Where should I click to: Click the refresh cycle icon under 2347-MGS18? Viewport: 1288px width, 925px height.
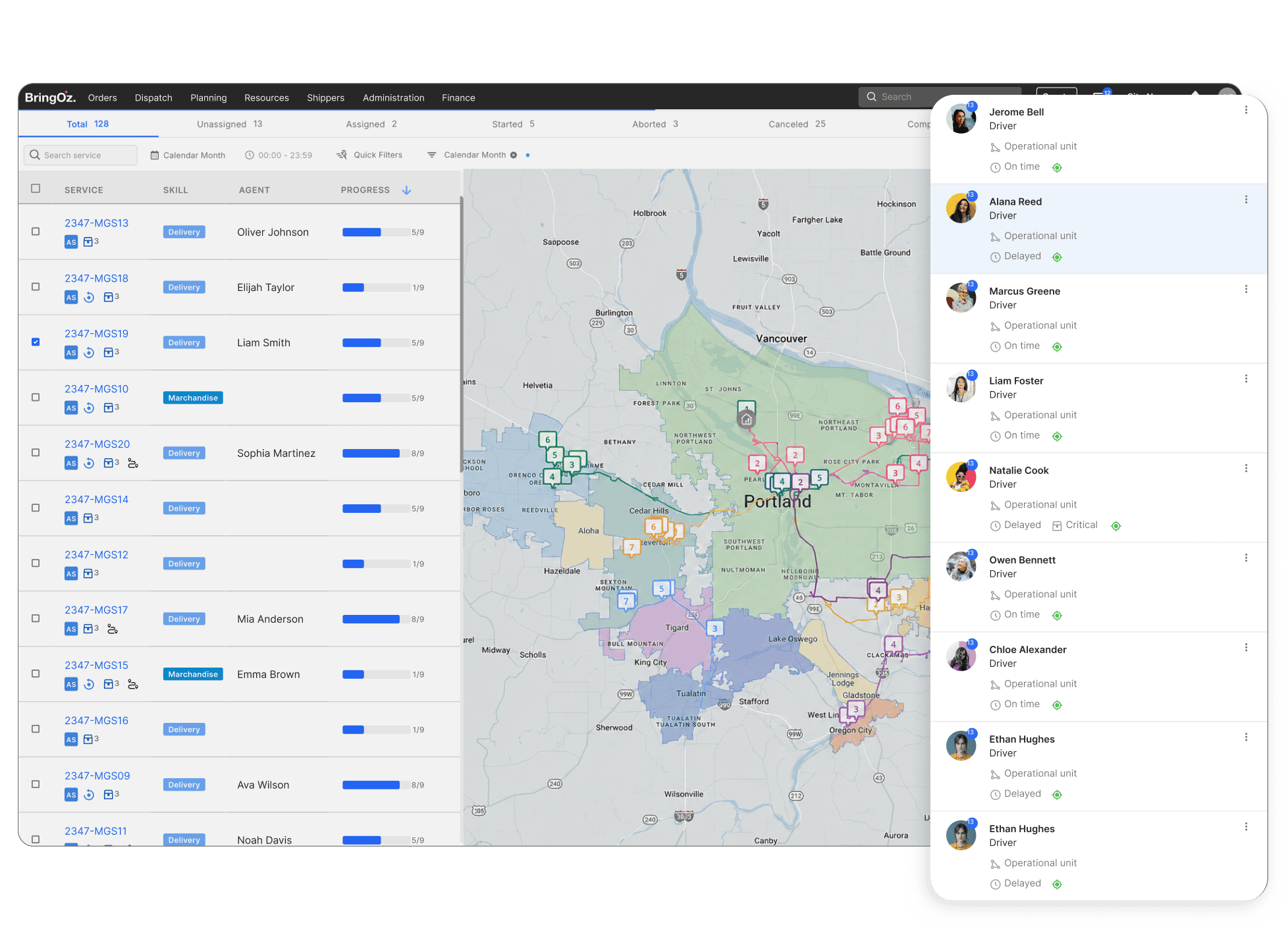tap(90, 298)
